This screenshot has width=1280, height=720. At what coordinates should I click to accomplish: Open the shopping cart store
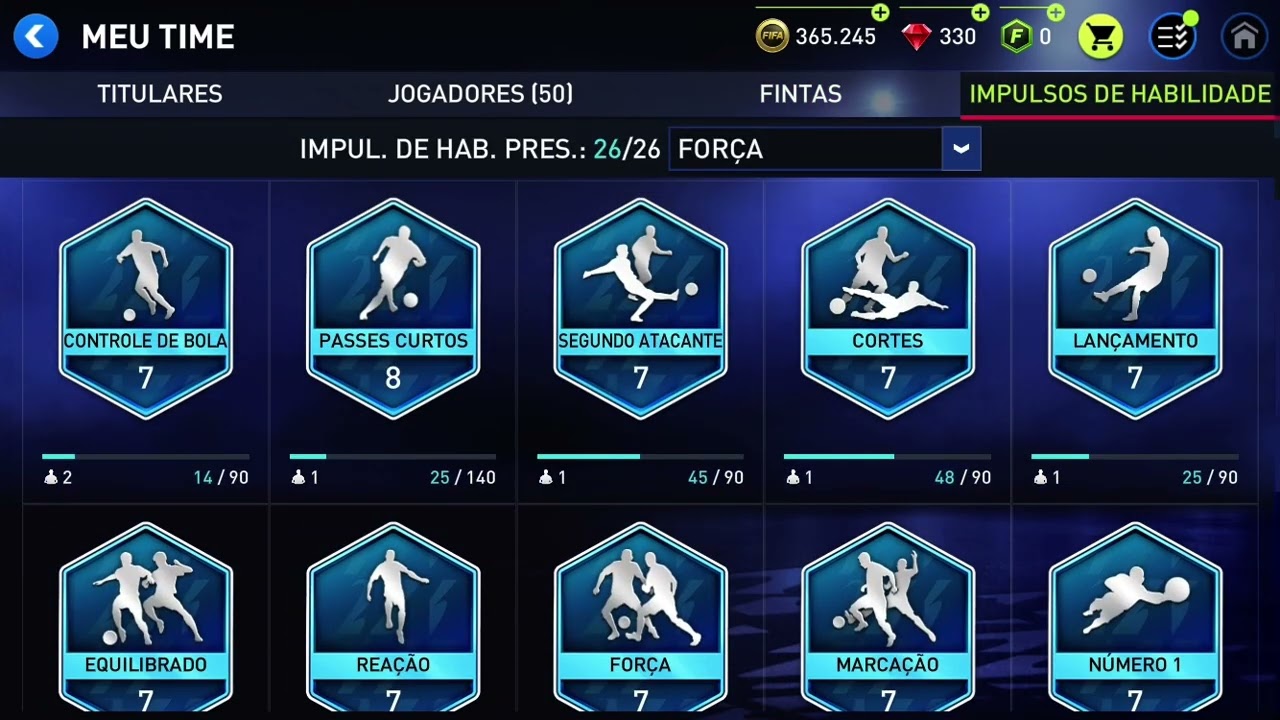point(1100,37)
